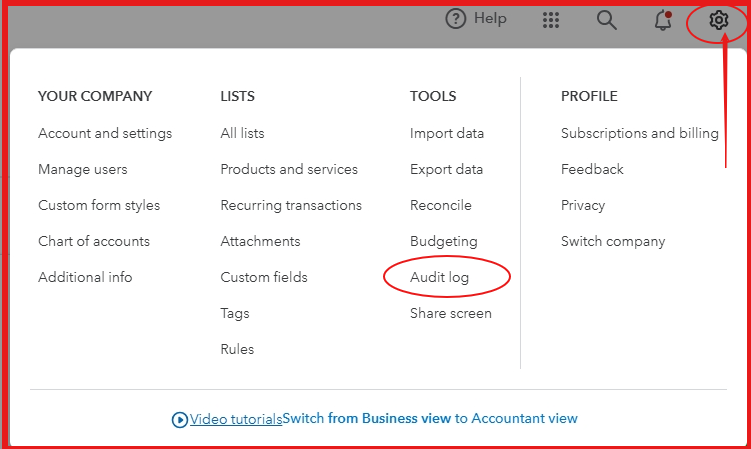Open Subscriptions and billing
Viewport: 751px width, 449px height.
(639, 133)
